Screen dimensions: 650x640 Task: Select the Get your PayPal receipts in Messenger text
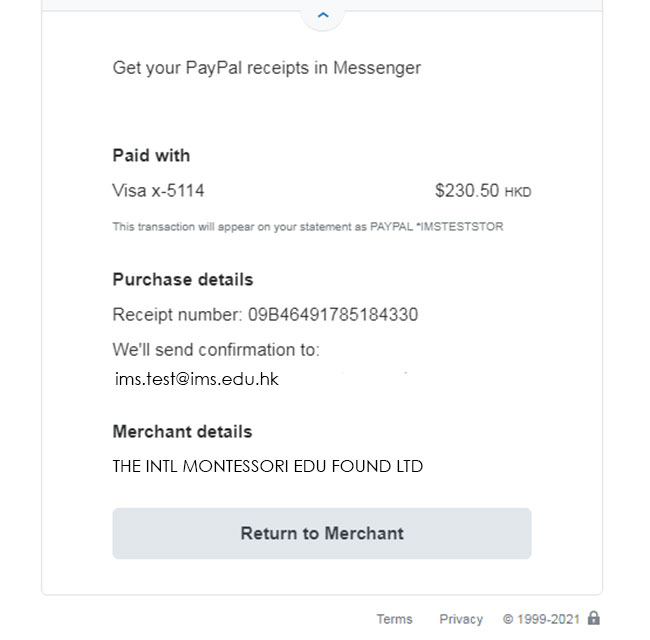pyautogui.click(x=267, y=68)
